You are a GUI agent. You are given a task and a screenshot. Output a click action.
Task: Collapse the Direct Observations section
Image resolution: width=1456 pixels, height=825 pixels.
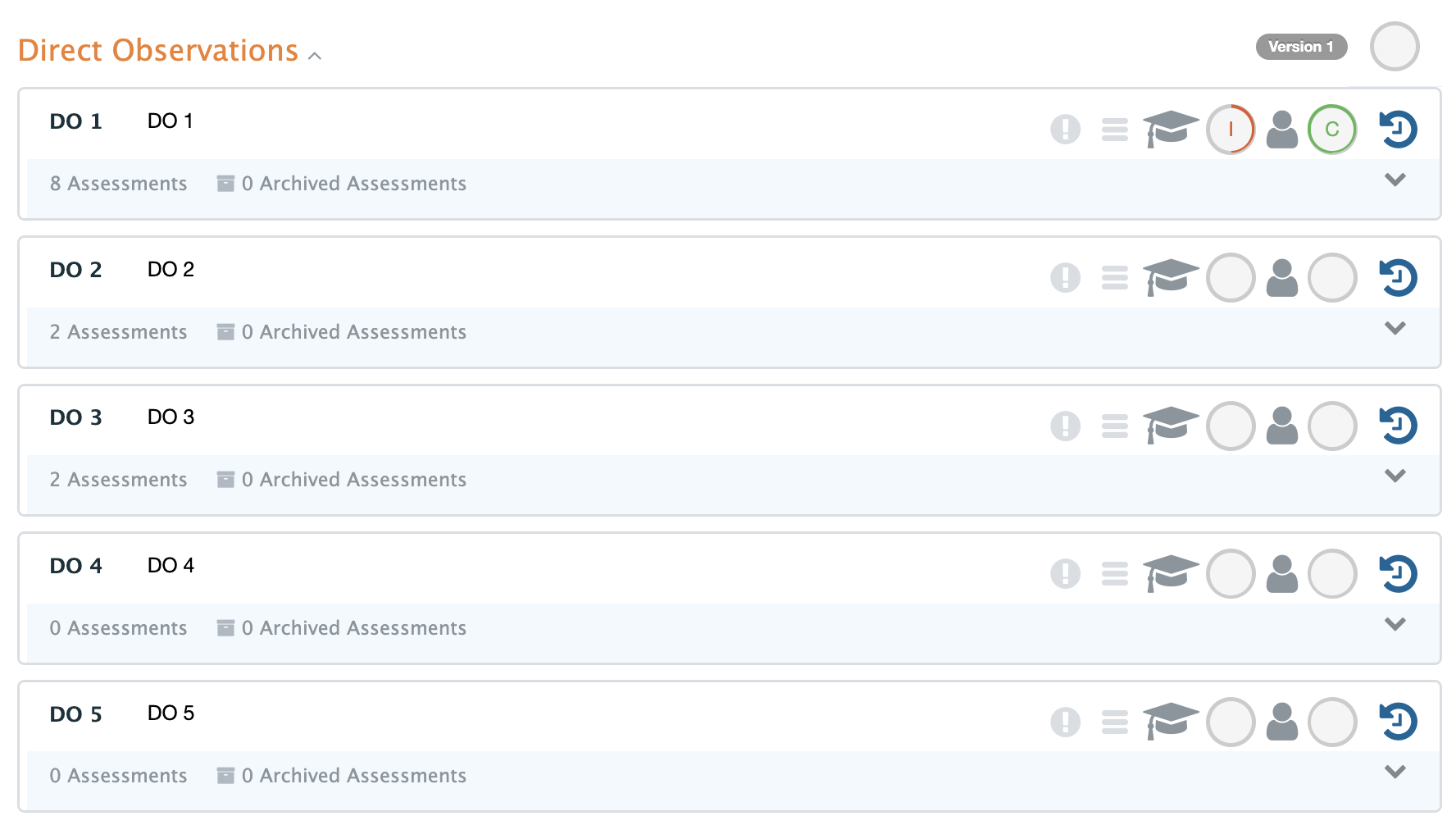(315, 56)
